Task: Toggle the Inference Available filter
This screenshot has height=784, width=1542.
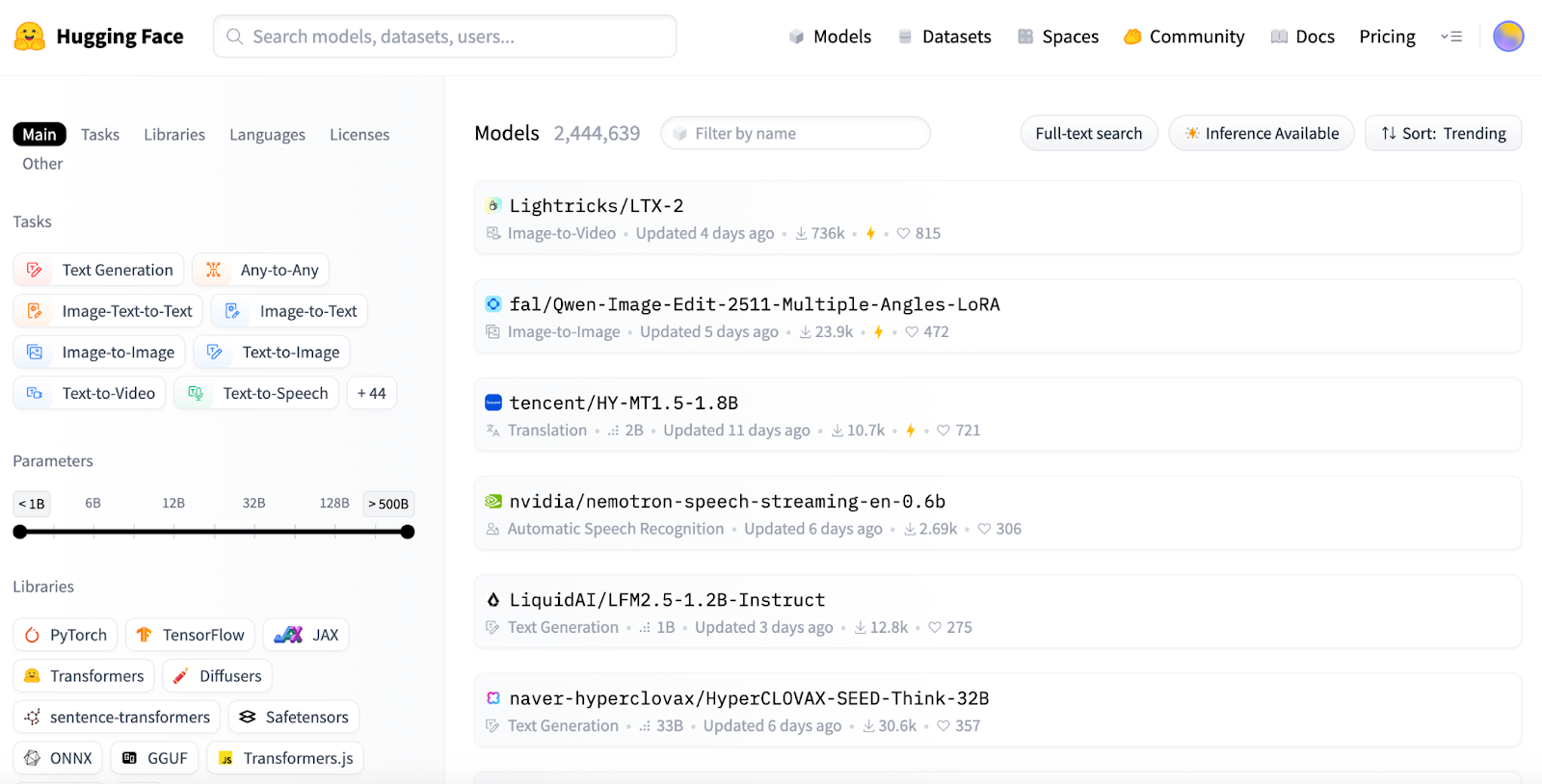Action: [x=1261, y=133]
